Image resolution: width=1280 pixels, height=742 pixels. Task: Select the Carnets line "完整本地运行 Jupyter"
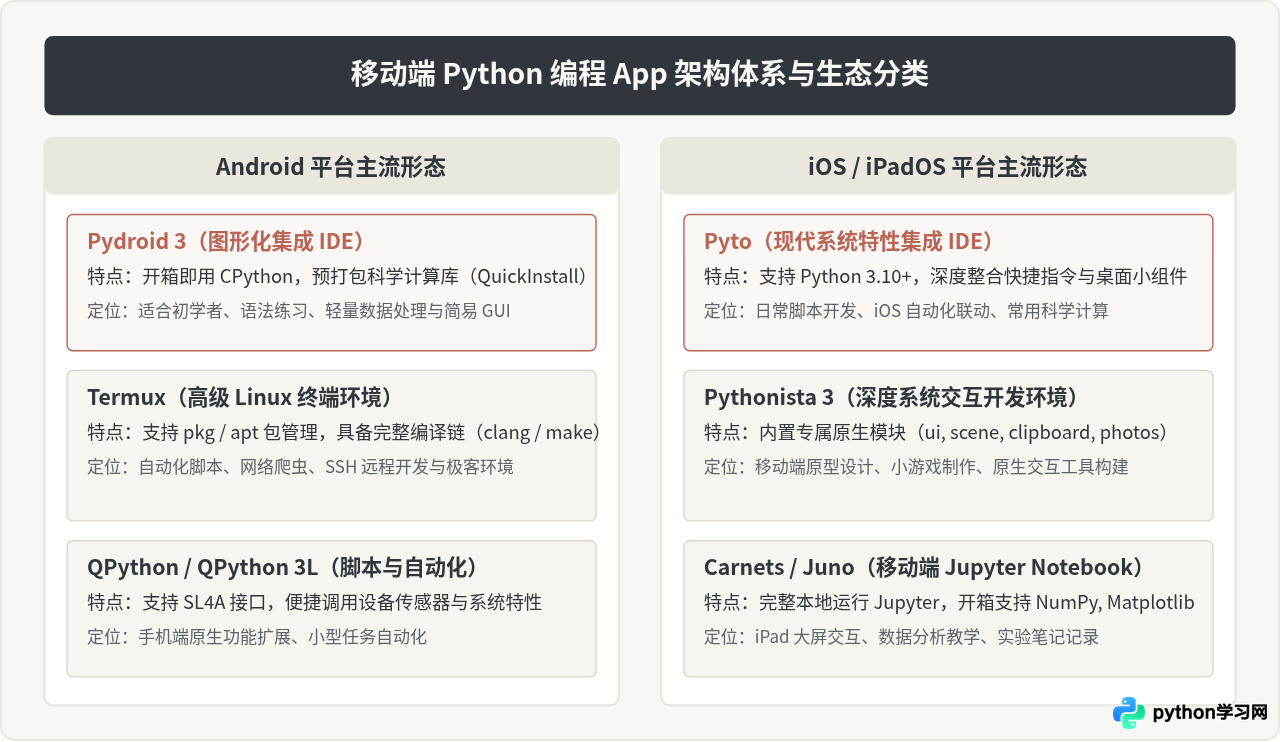851,602
